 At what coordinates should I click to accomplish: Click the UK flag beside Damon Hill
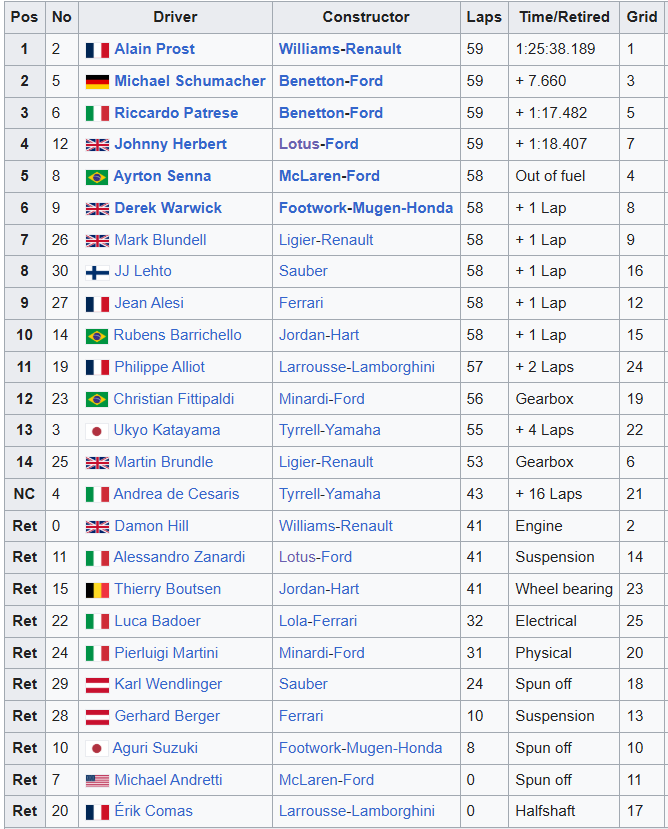coord(97,527)
